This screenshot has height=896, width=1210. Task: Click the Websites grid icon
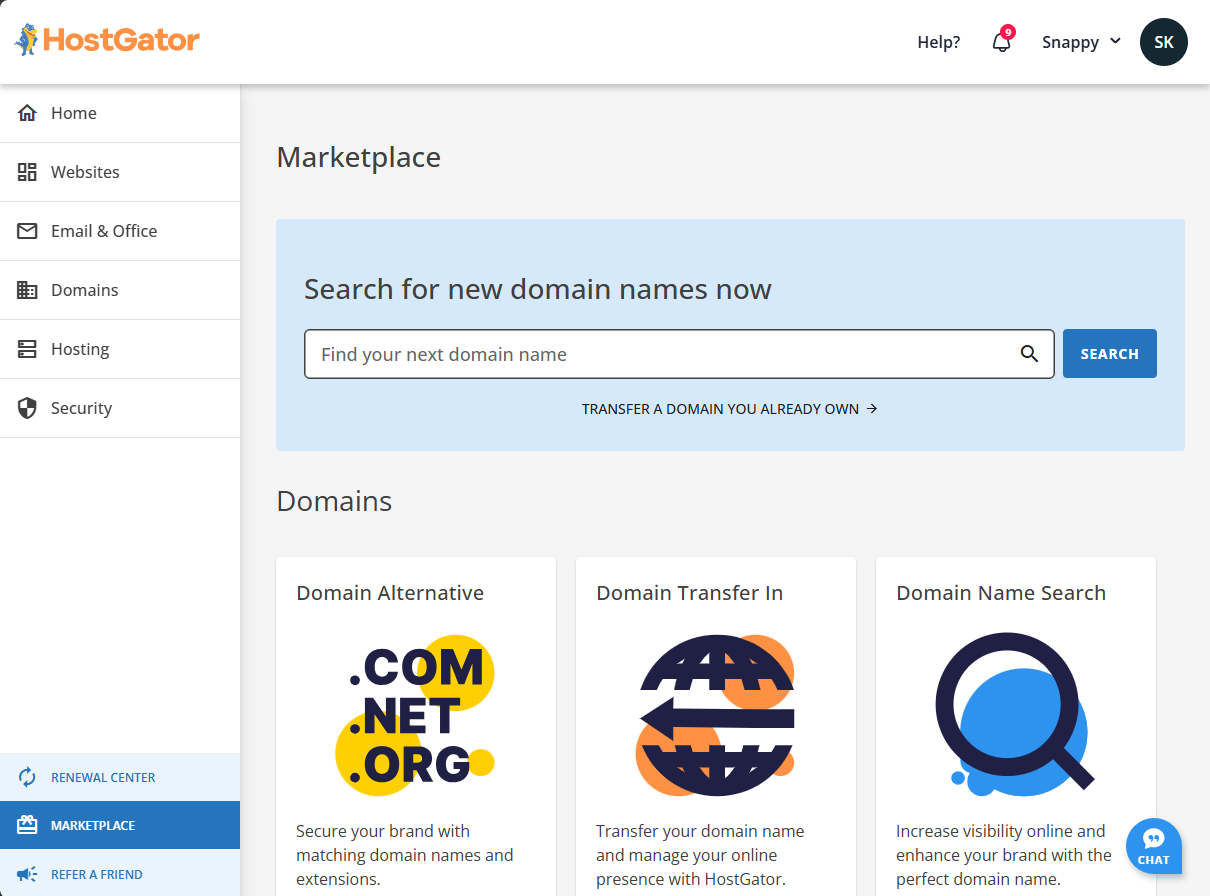point(27,171)
